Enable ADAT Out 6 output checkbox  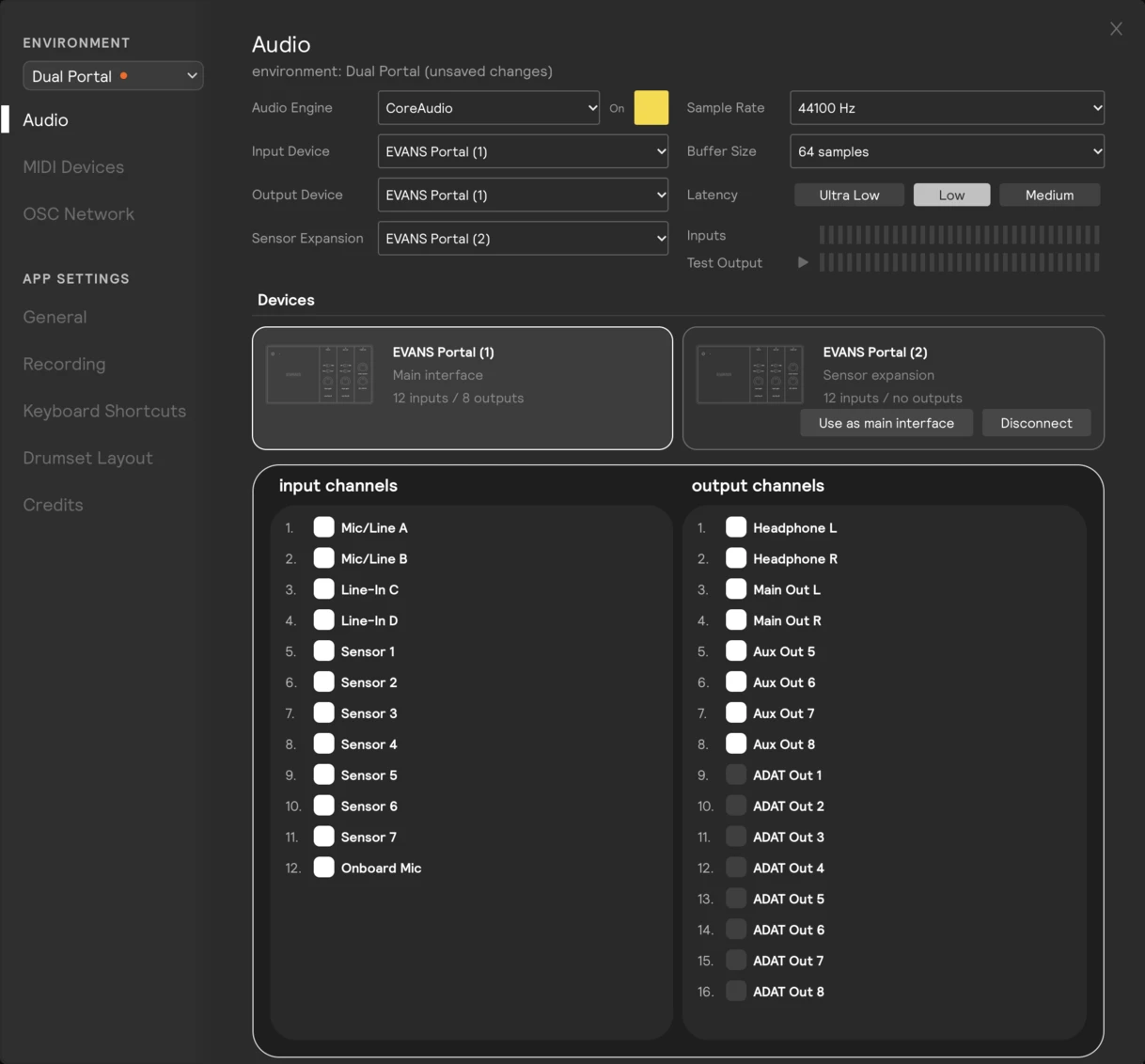click(x=736, y=930)
